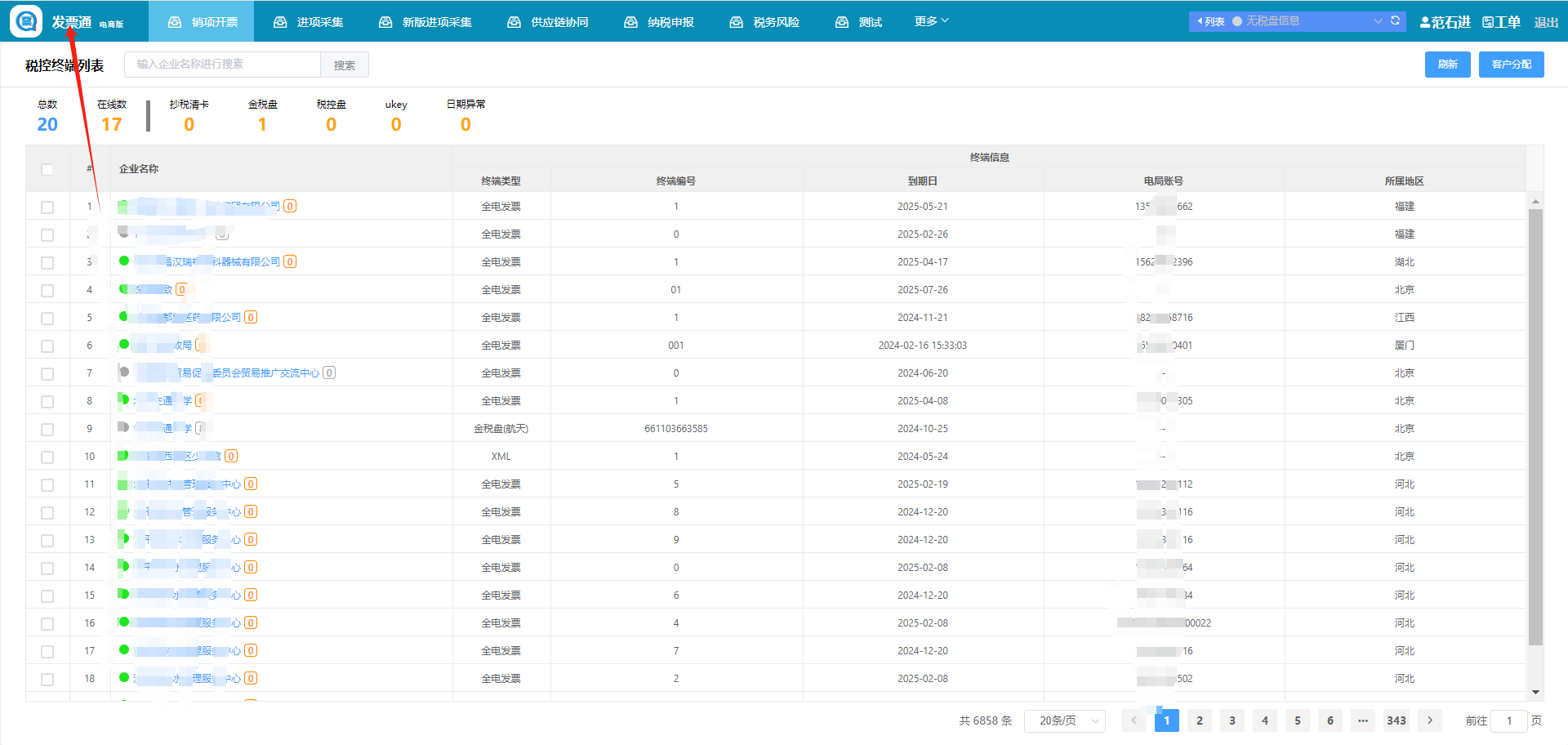Click the green status dot in row 3
Viewport: 1568px width, 745px height.
[x=124, y=261]
